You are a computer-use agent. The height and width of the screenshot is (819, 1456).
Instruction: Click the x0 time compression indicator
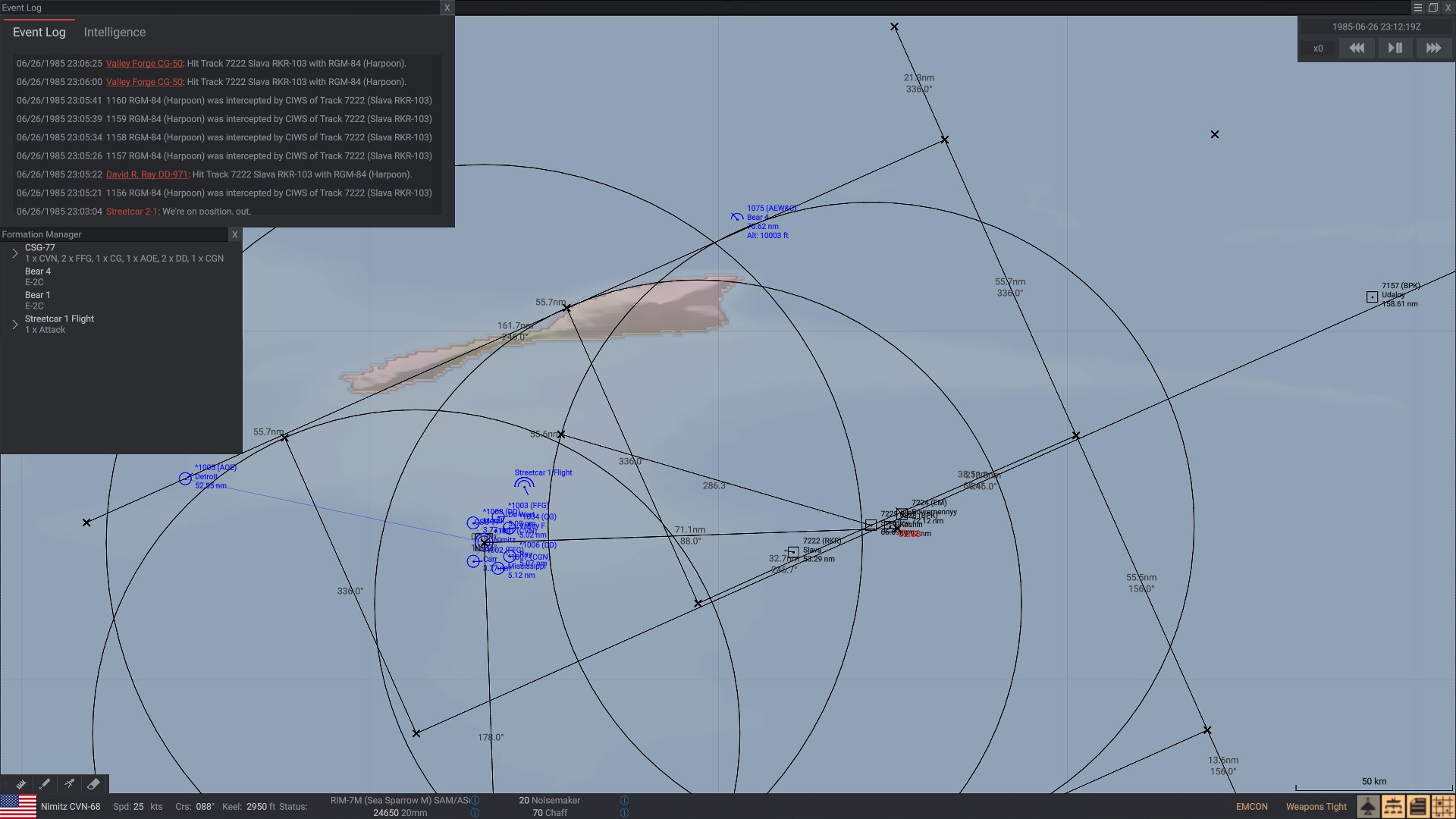[x=1318, y=49]
